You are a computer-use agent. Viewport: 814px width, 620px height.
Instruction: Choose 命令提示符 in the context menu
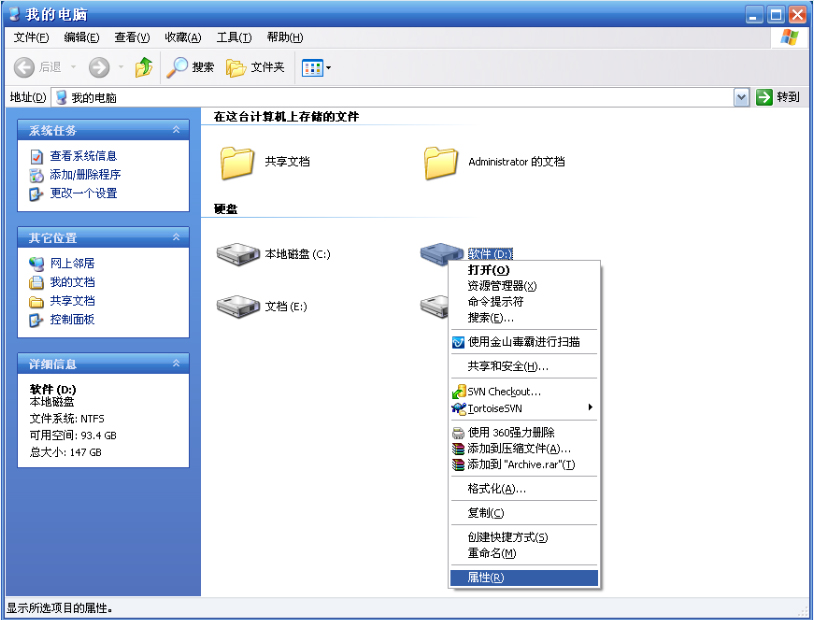point(524,302)
